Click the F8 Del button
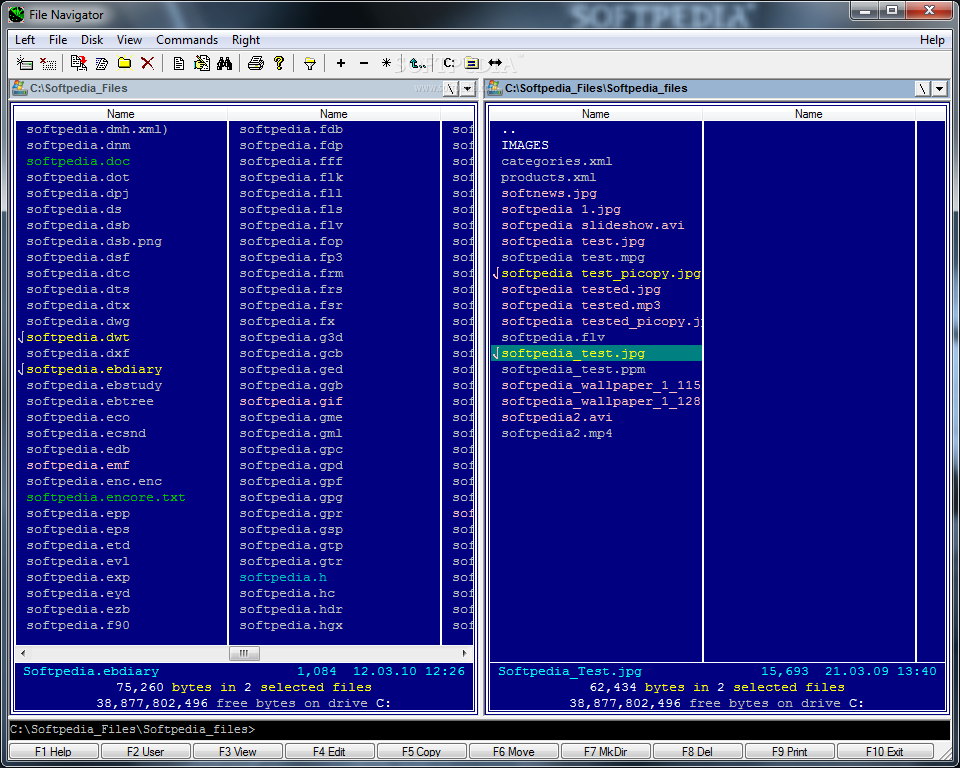This screenshot has width=960, height=768. click(x=697, y=751)
